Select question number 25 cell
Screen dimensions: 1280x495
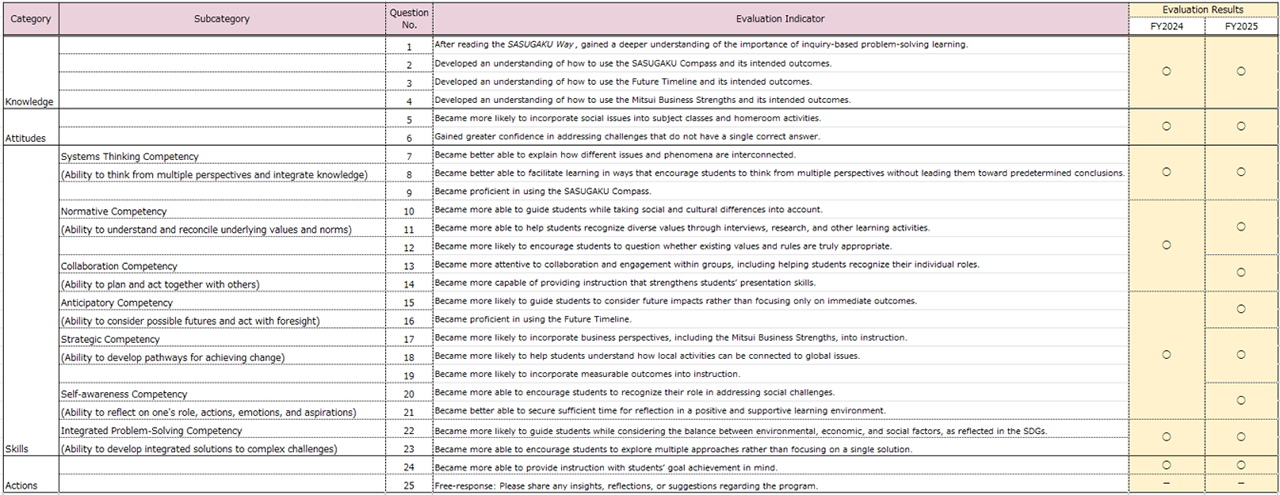click(408, 486)
